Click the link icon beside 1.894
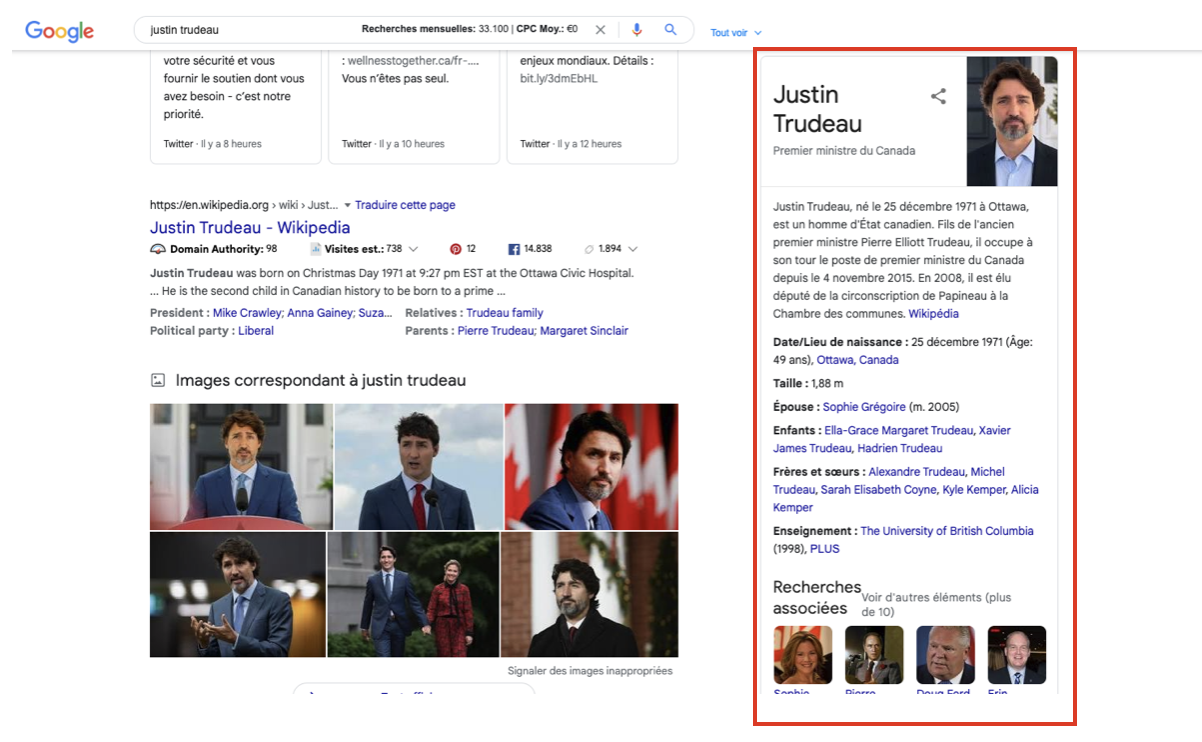Screen dimensions: 1202x742 [589, 249]
